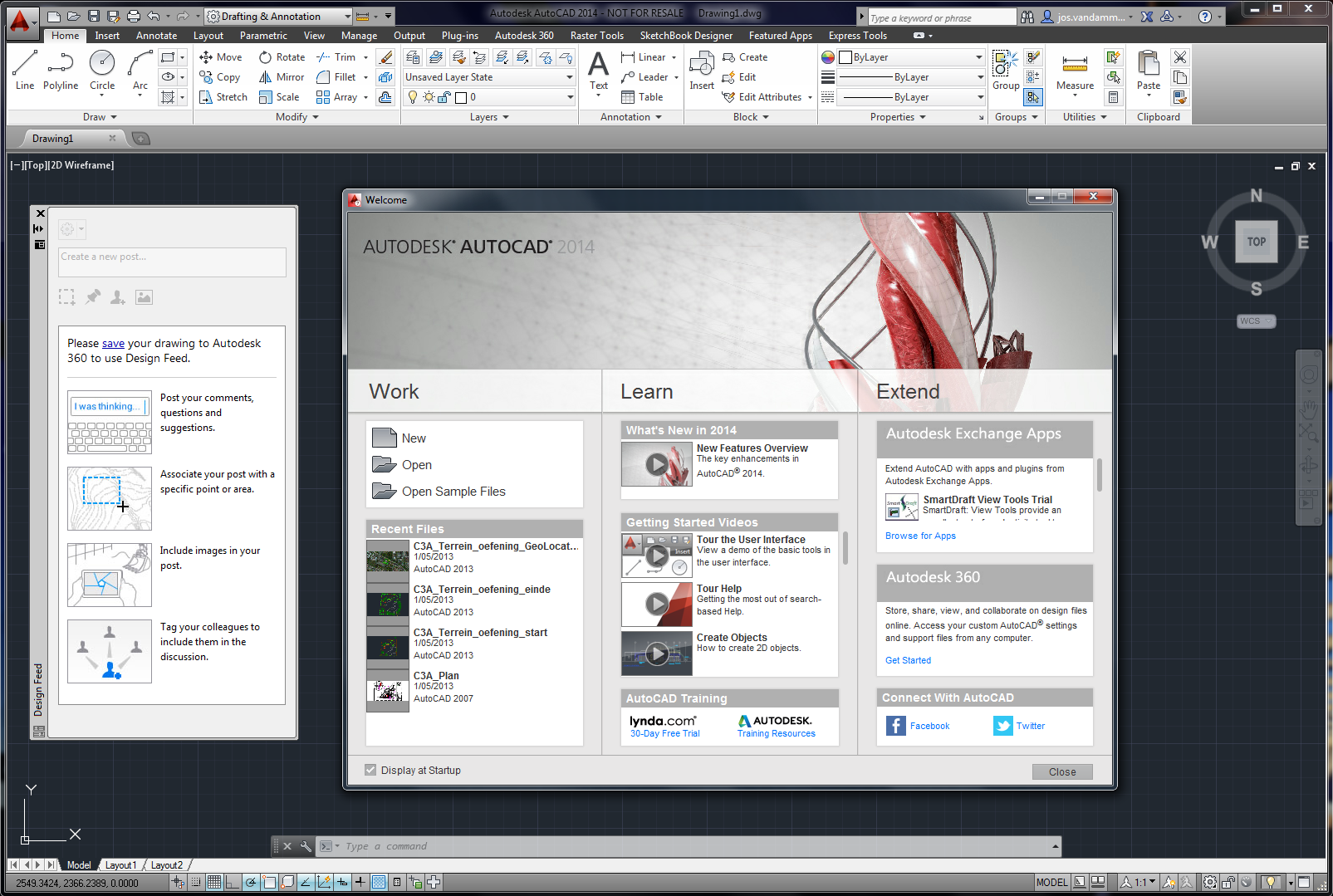Screen dimensions: 1333x896
Task: Close the Welcome dialog with Close button
Action: click(1062, 771)
